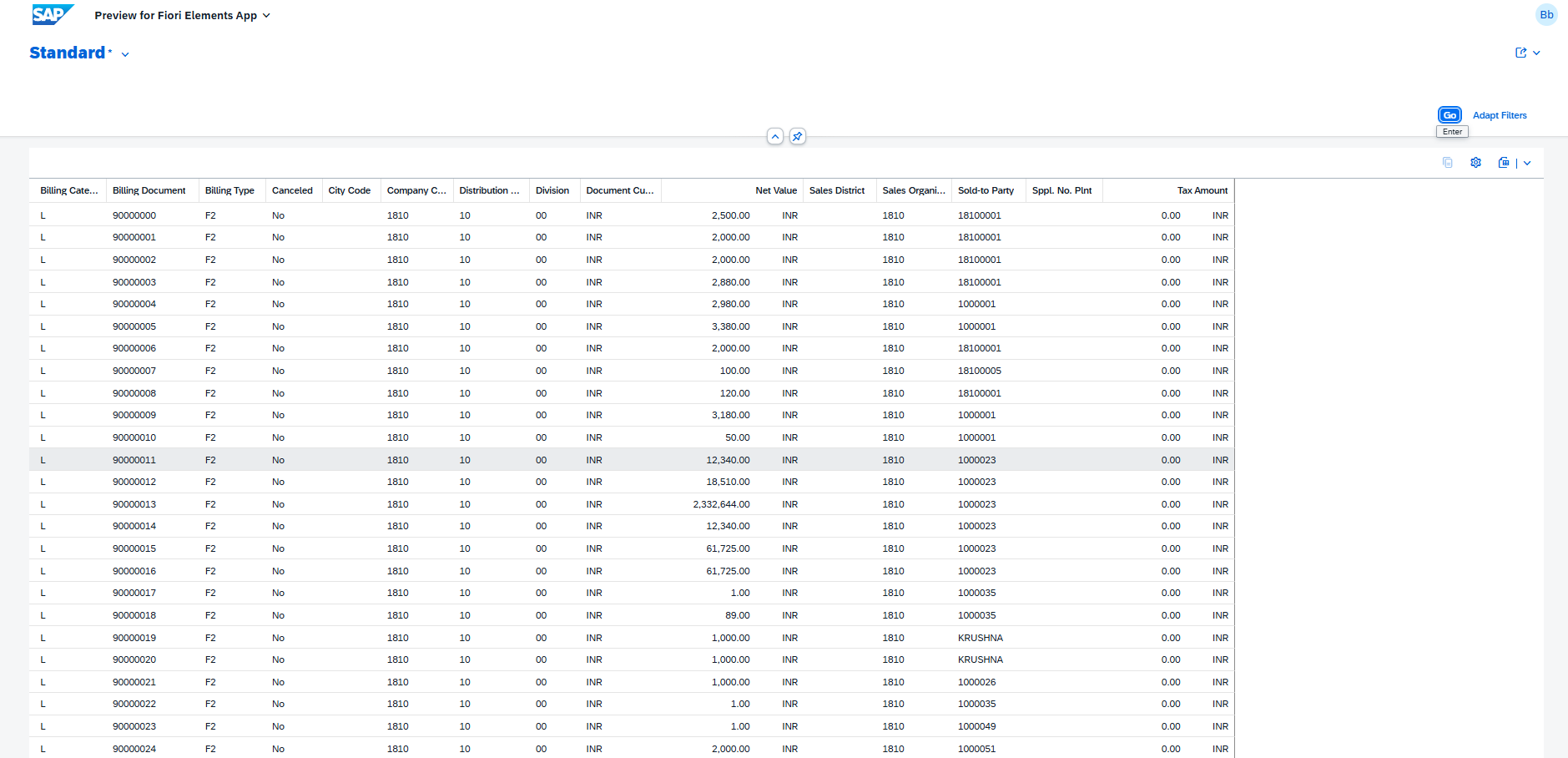The image size is (1568, 758).
Task: Export table to spreadsheet icon
Action: pyautogui.click(x=1504, y=163)
